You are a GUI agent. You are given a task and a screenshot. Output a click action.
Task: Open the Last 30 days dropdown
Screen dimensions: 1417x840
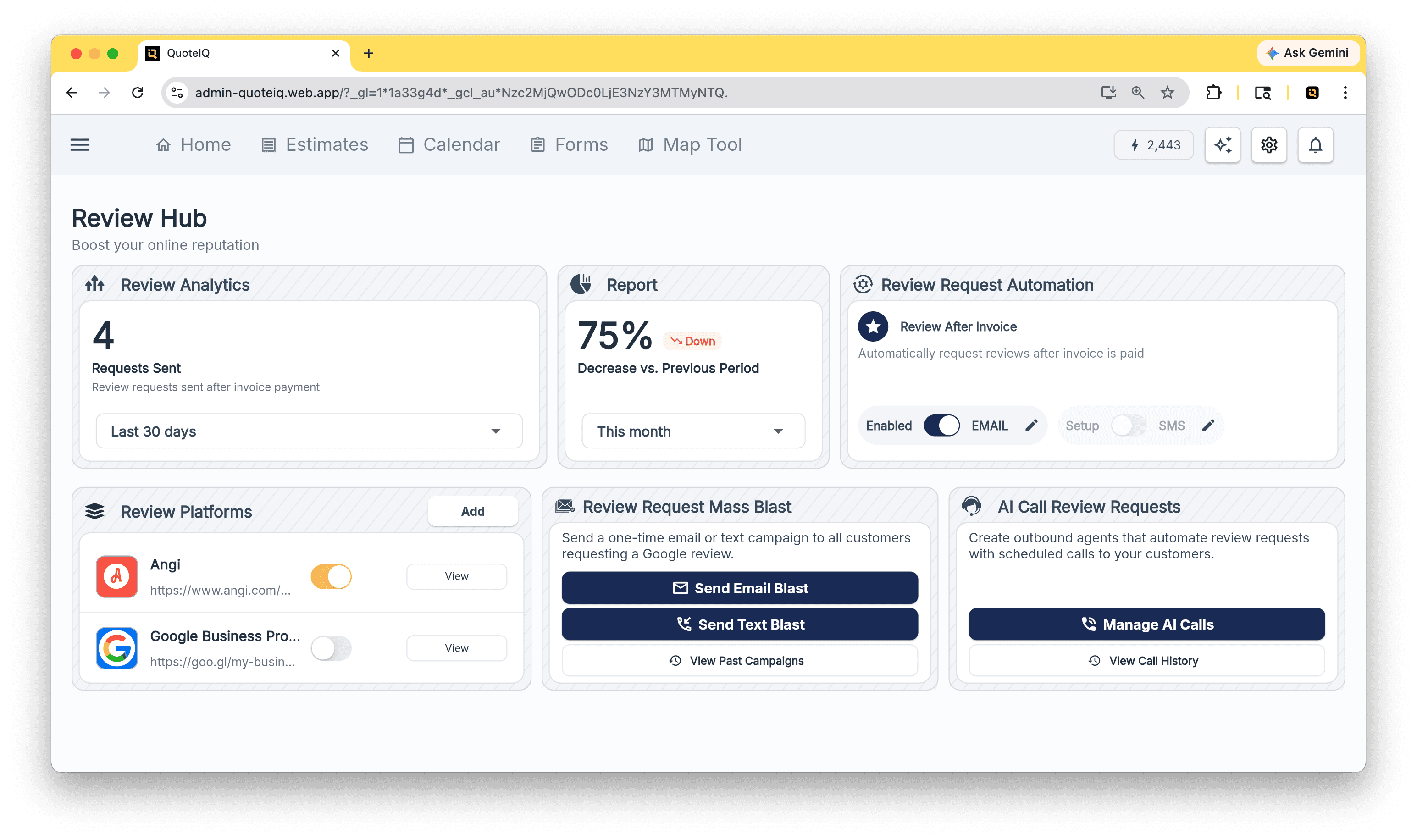[309, 431]
